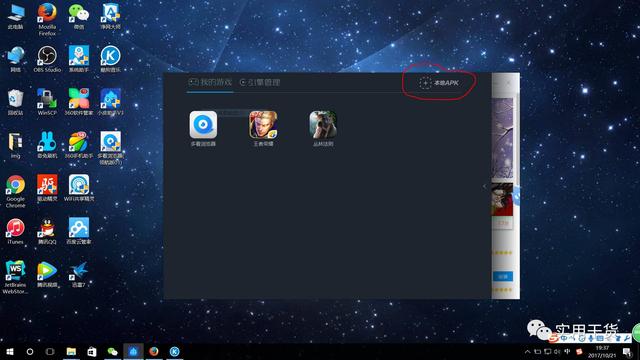640x360 pixels.
Task: Switch to Firefox on the taskbar
Action: (x=154, y=351)
